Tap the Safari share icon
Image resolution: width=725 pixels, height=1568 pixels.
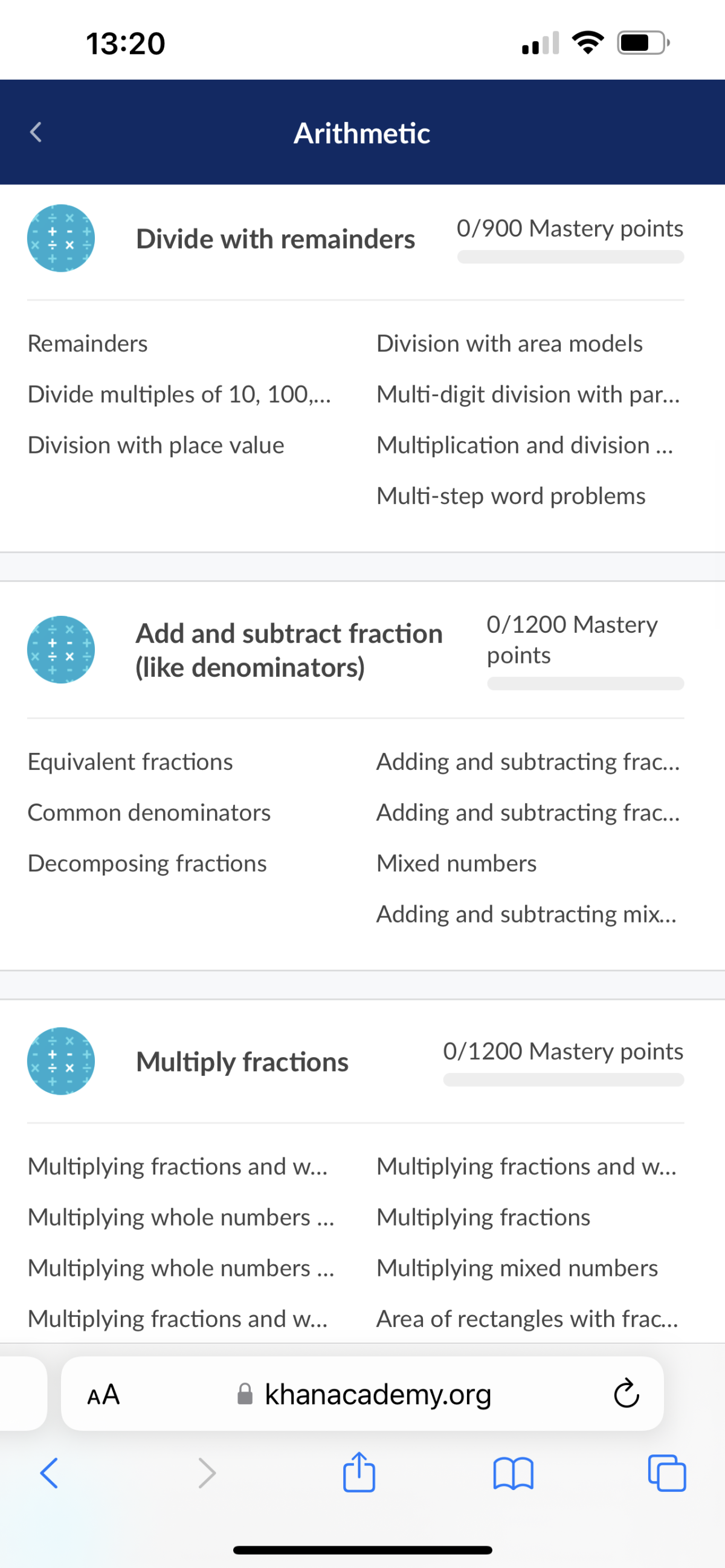pyautogui.click(x=359, y=1473)
